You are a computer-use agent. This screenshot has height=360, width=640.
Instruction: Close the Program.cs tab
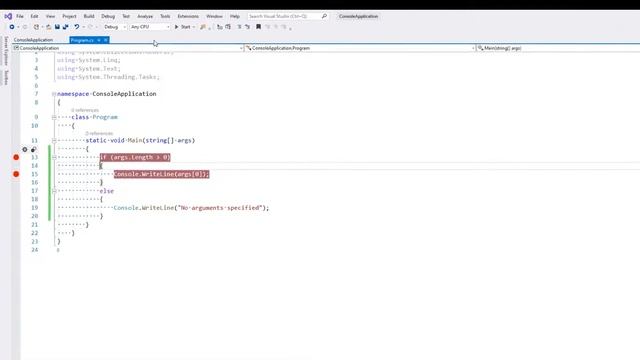point(106,40)
